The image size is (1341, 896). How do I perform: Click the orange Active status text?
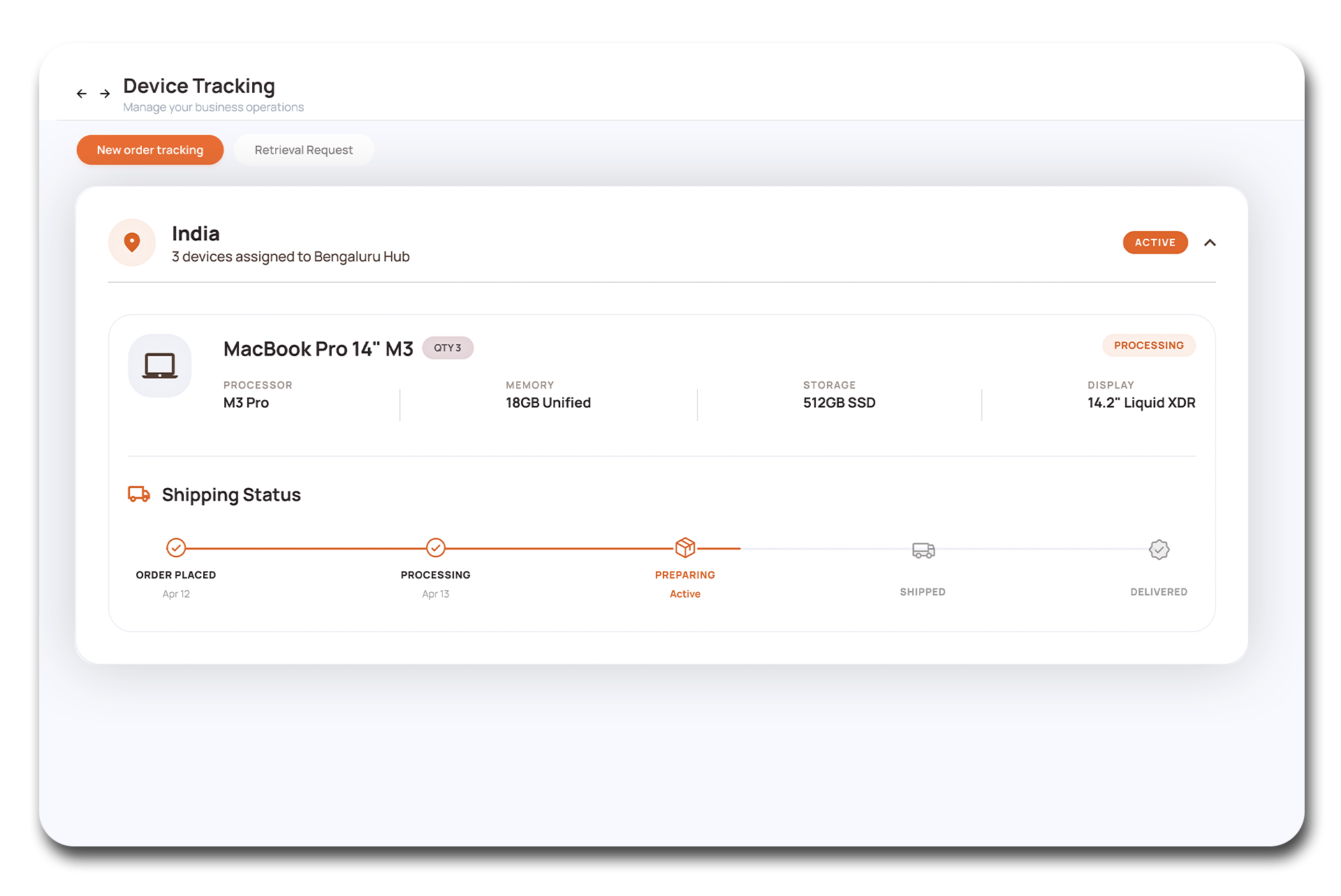(685, 594)
